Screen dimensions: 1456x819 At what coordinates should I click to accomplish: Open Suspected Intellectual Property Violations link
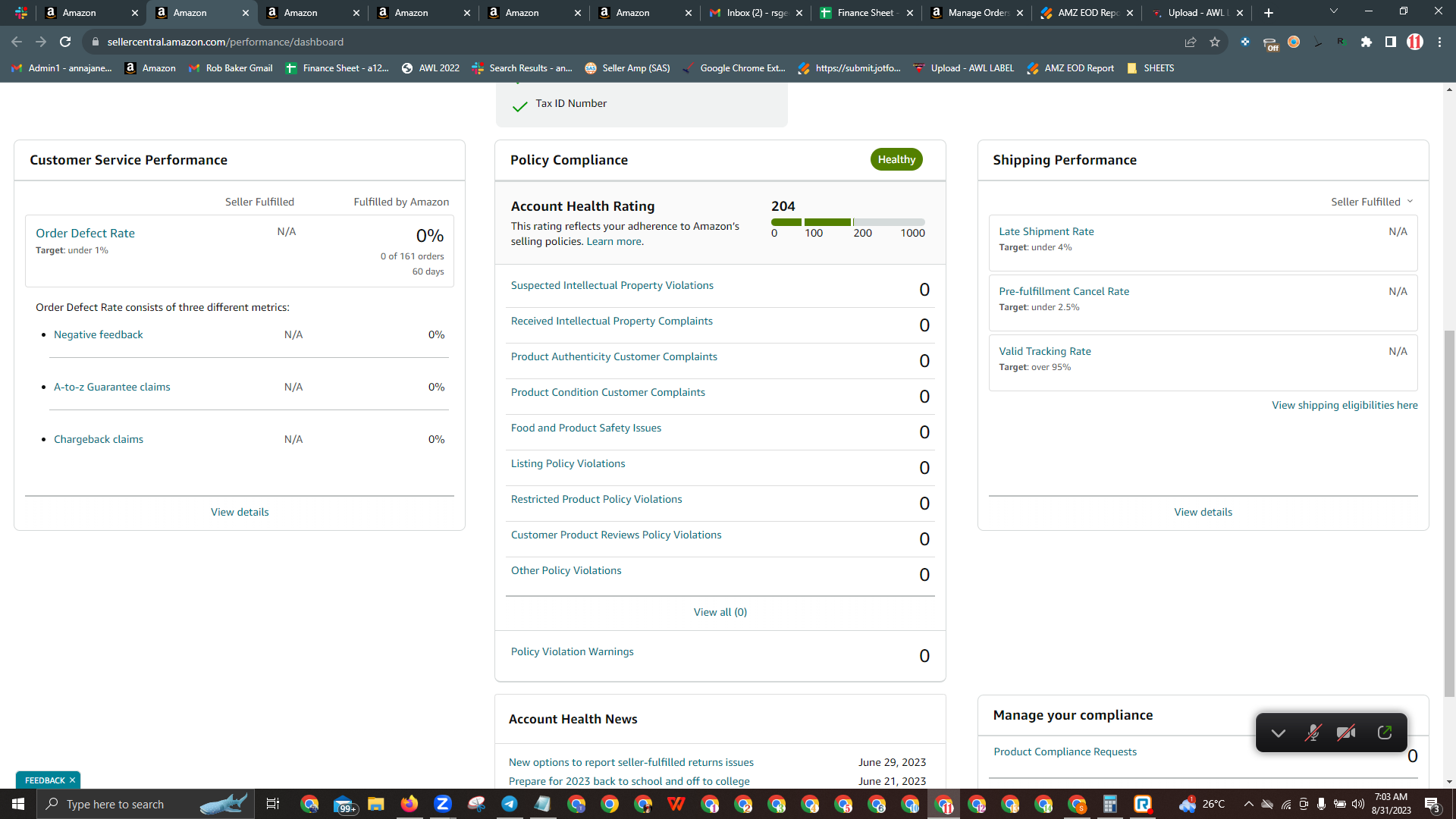tap(612, 285)
